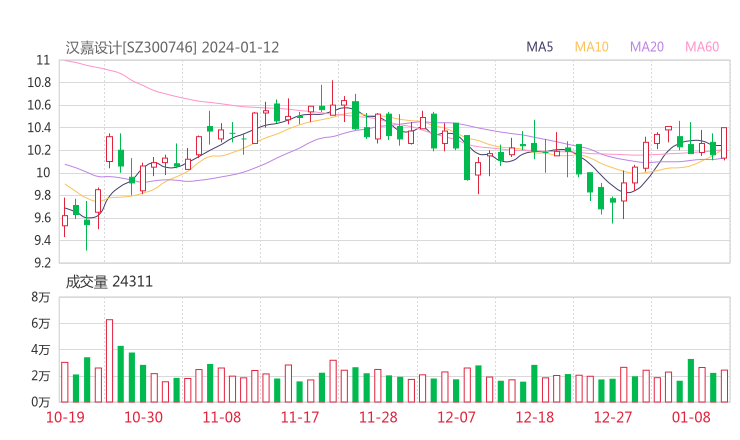Click the 8万 volume axis label
This screenshot has width=740, height=440.
click(x=41, y=297)
